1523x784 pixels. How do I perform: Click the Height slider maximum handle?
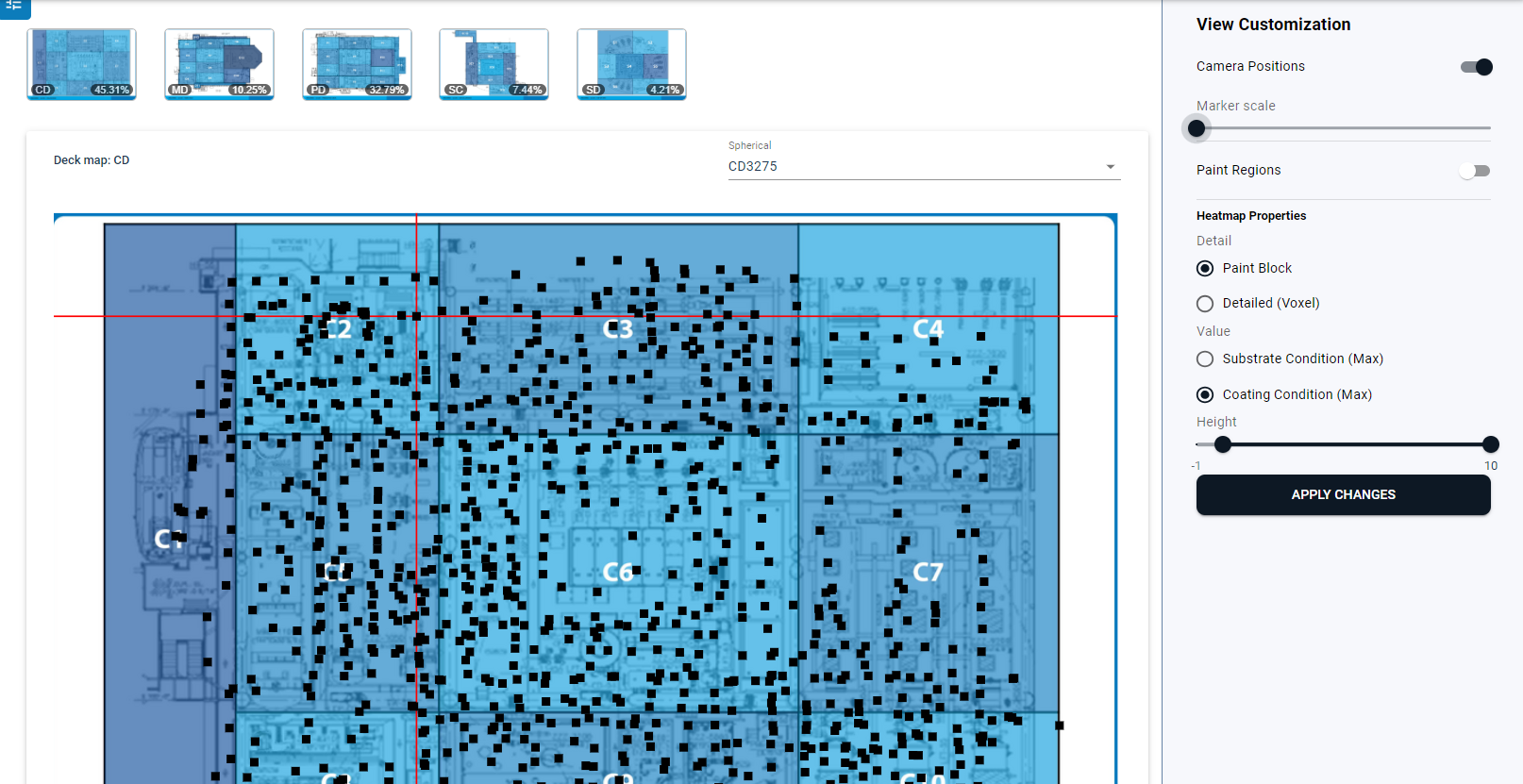(1491, 444)
